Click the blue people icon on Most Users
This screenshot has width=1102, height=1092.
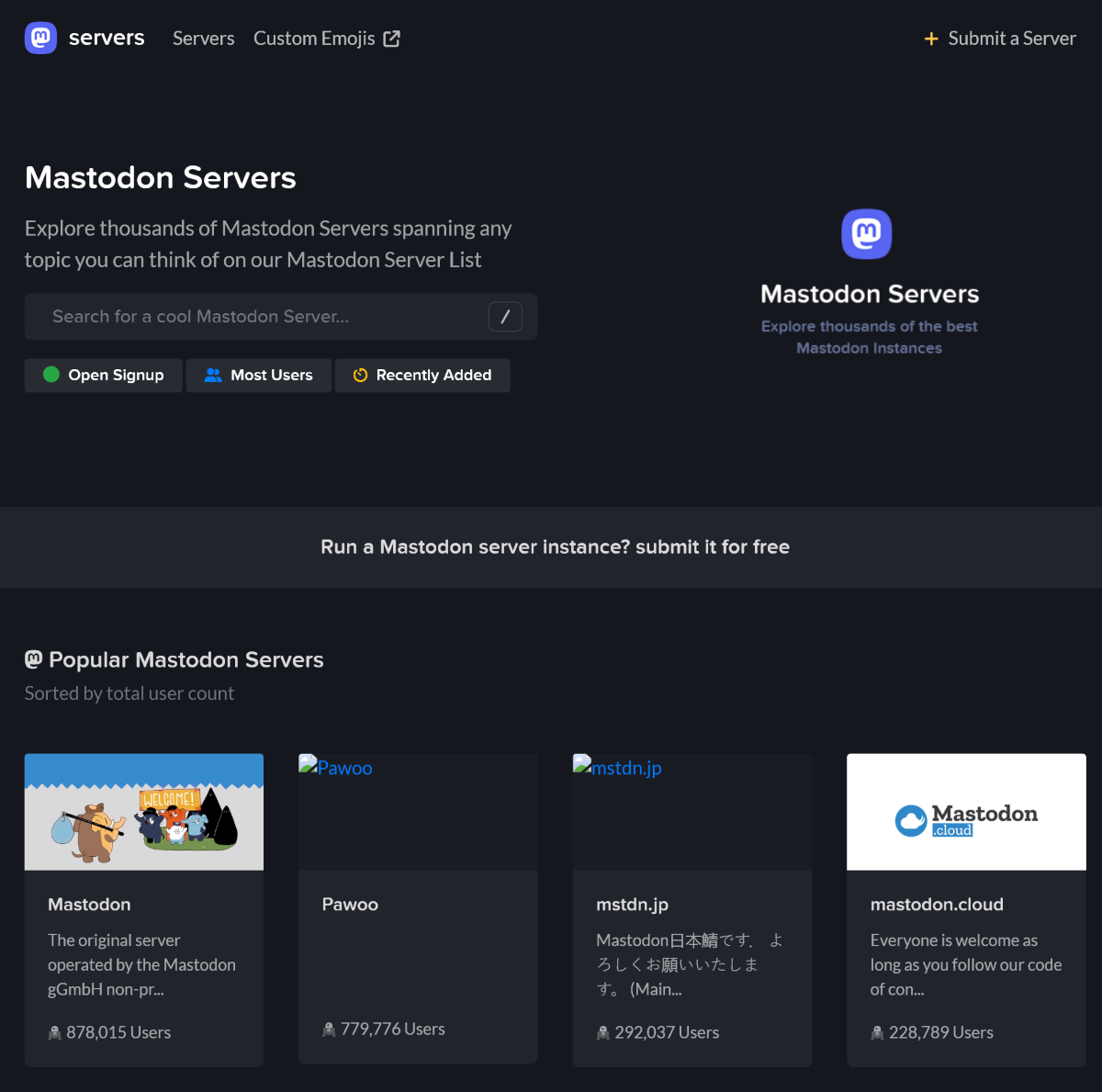click(x=213, y=375)
